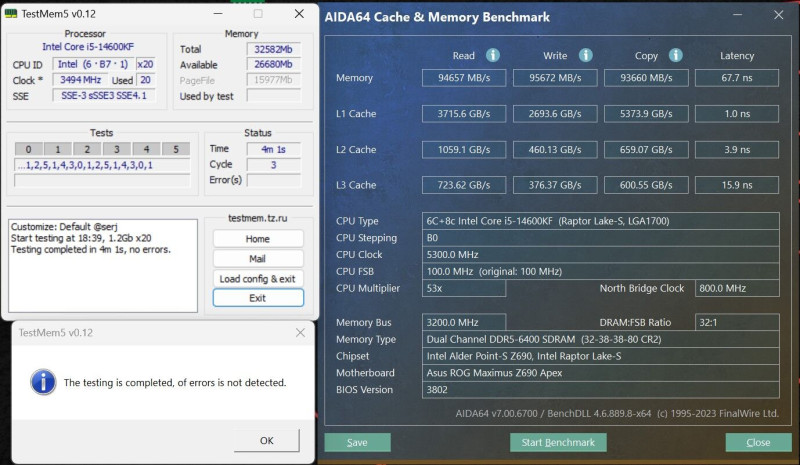Screen dimensions: 800x465
Task: Select test 2 box in TestMem5
Action: (x=87, y=149)
